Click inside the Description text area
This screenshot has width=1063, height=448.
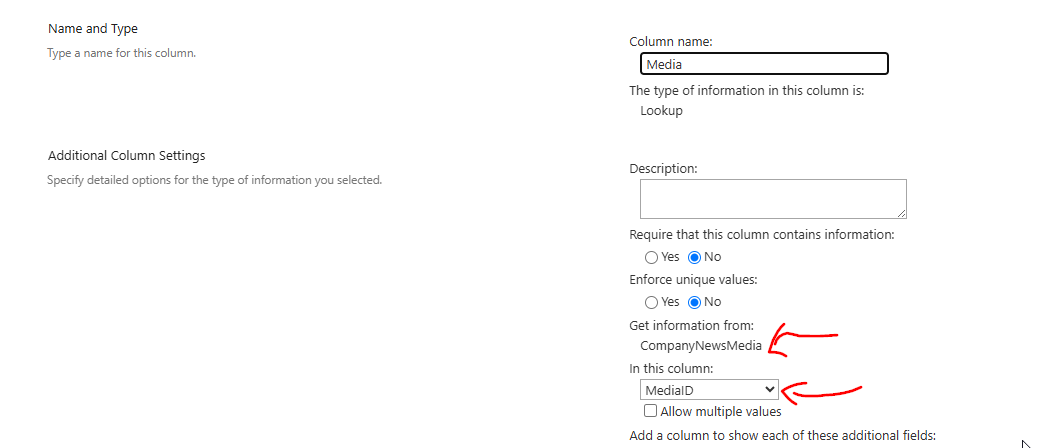click(x=773, y=199)
